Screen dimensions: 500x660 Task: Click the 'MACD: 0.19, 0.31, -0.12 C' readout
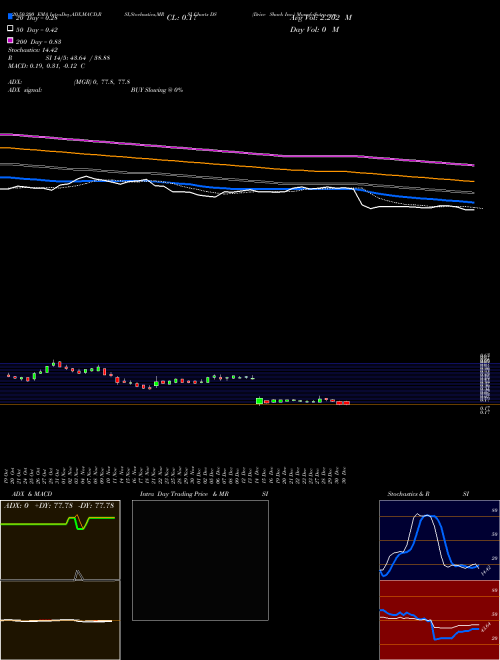click(46, 66)
